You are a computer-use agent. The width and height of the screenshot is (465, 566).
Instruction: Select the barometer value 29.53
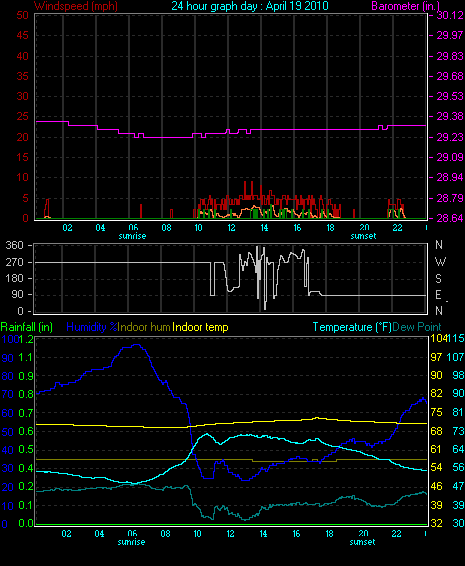point(450,96)
